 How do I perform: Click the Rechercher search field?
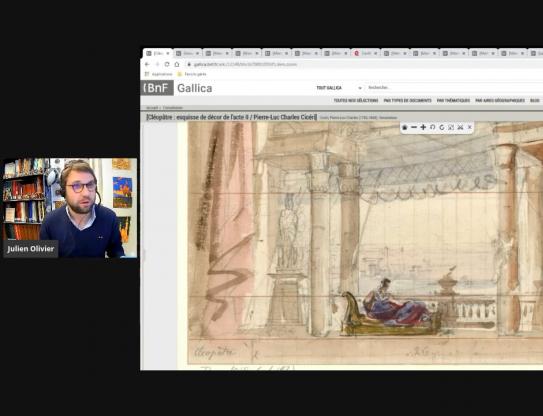454,88
